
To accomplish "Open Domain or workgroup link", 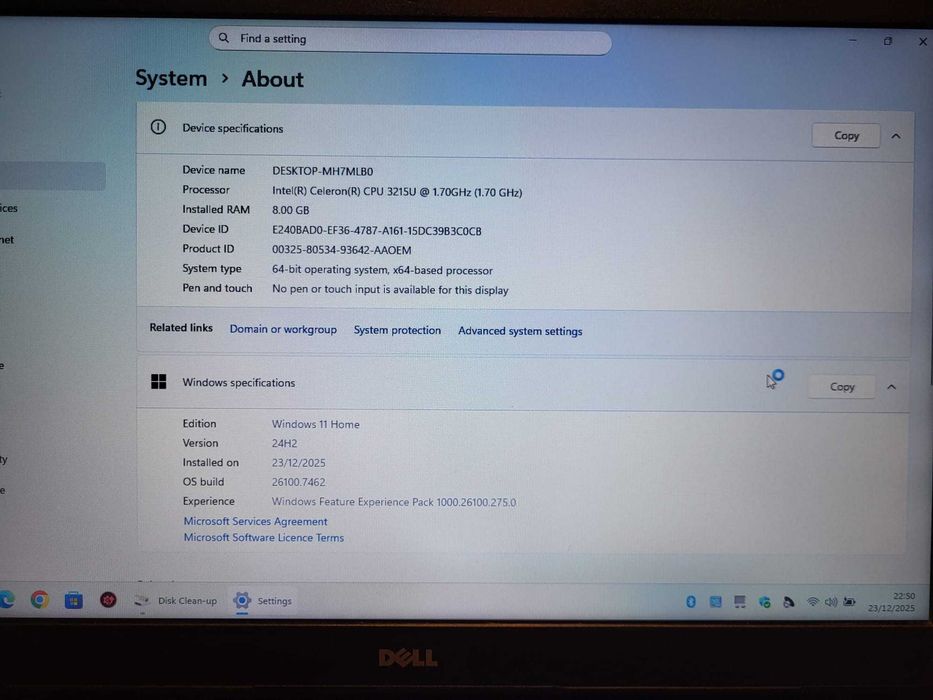I will tap(283, 329).
